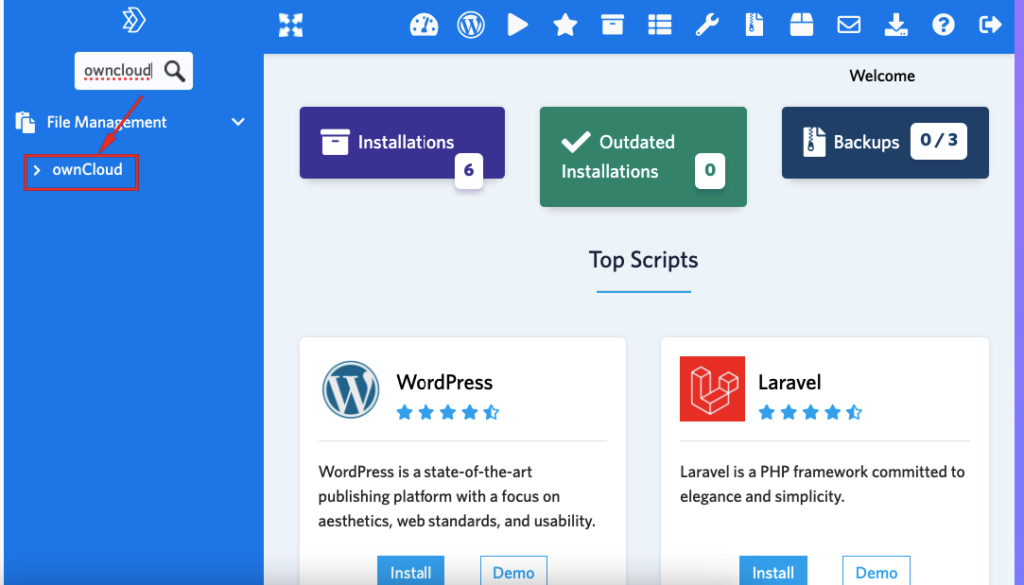Click the Welcome text
Image resolution: width=1024 pixels, height=585 pixels.
882,76
